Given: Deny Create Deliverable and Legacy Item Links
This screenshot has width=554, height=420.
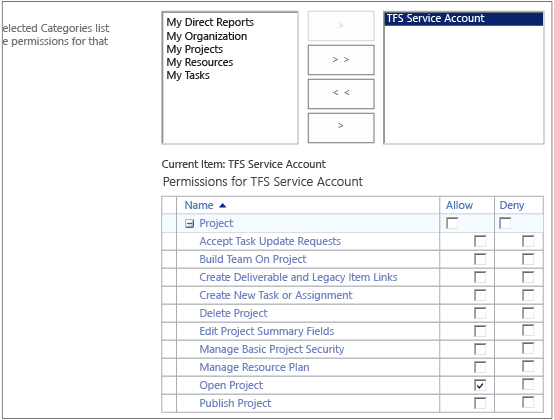Looking at the screenshot, I should point(528,277).
